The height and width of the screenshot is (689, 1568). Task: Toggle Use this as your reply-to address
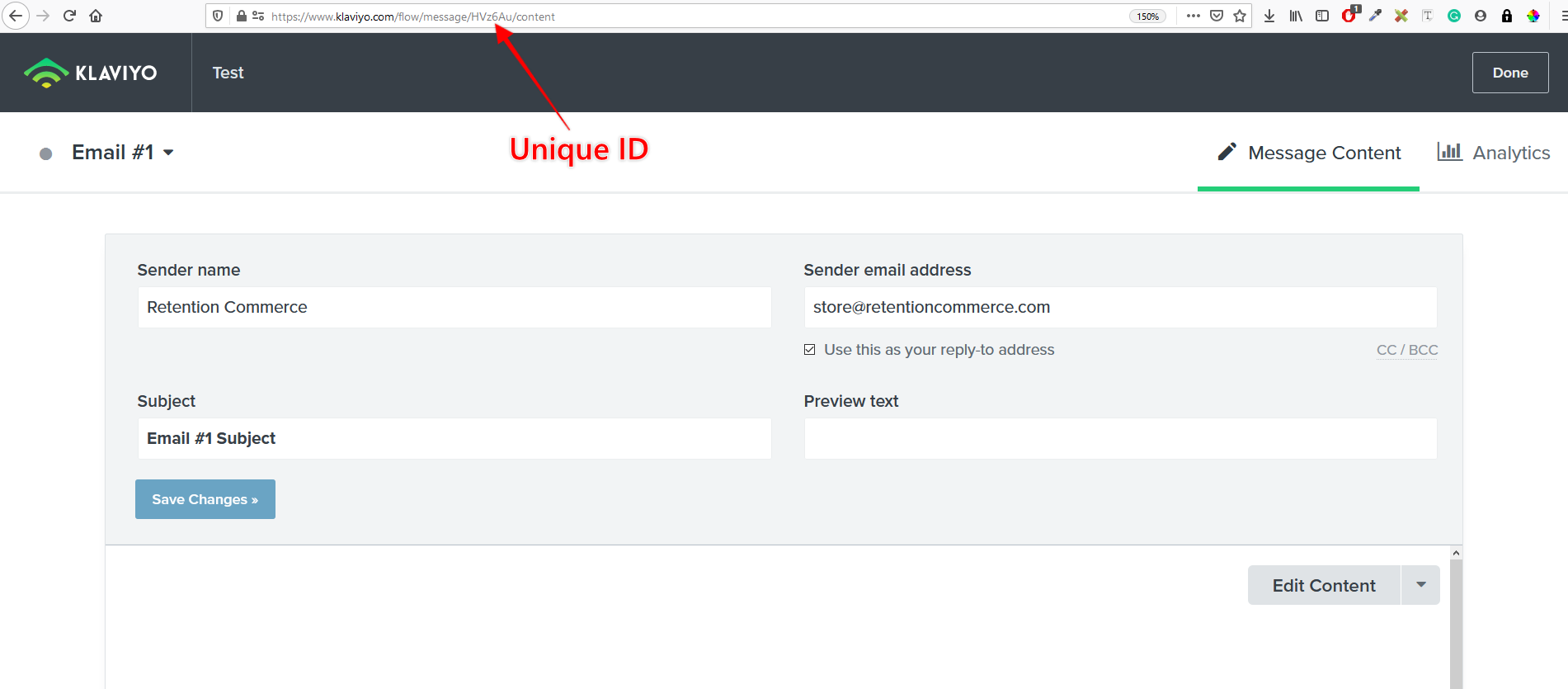(810, 350)
